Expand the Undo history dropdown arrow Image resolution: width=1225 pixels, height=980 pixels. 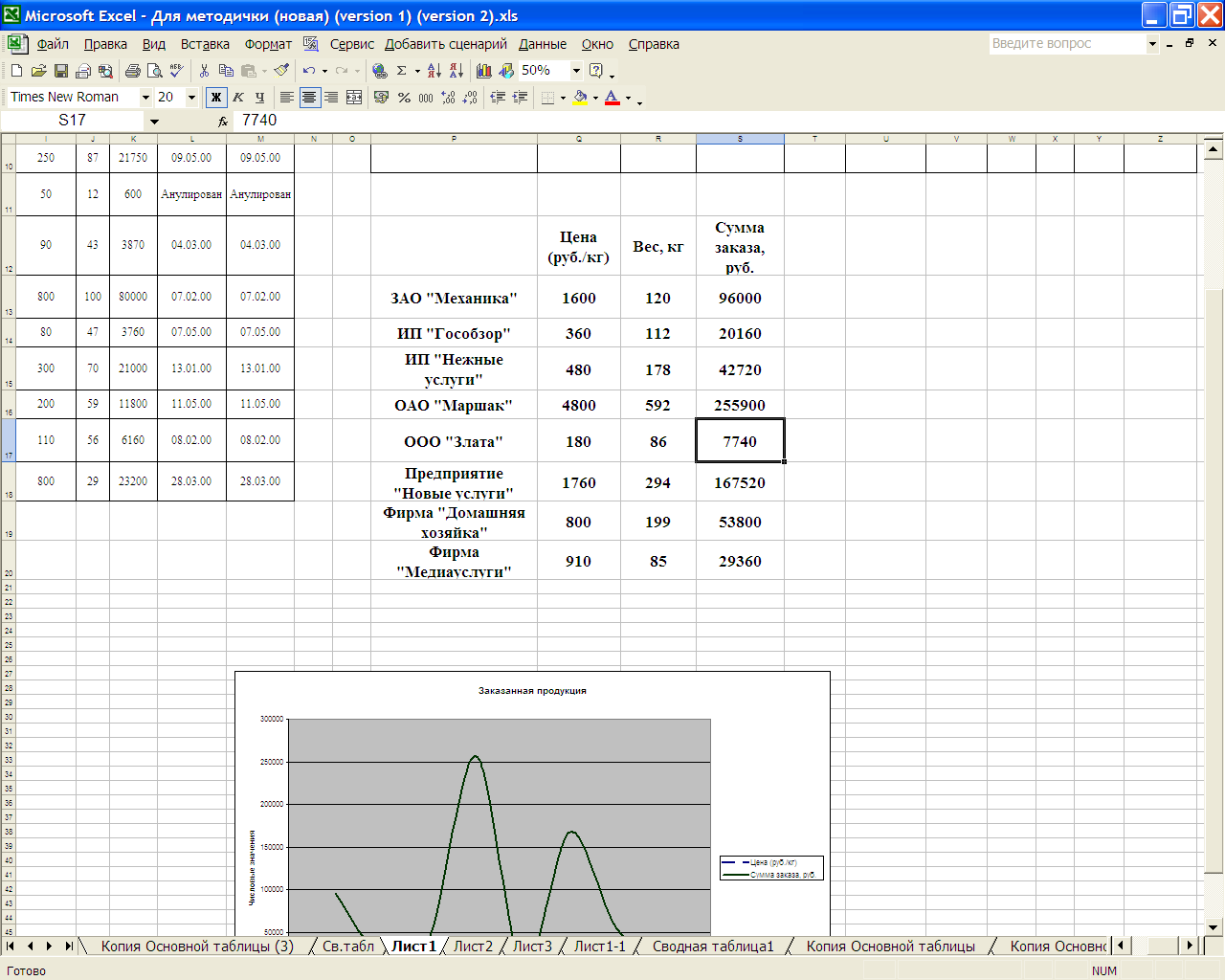point(324,71)
